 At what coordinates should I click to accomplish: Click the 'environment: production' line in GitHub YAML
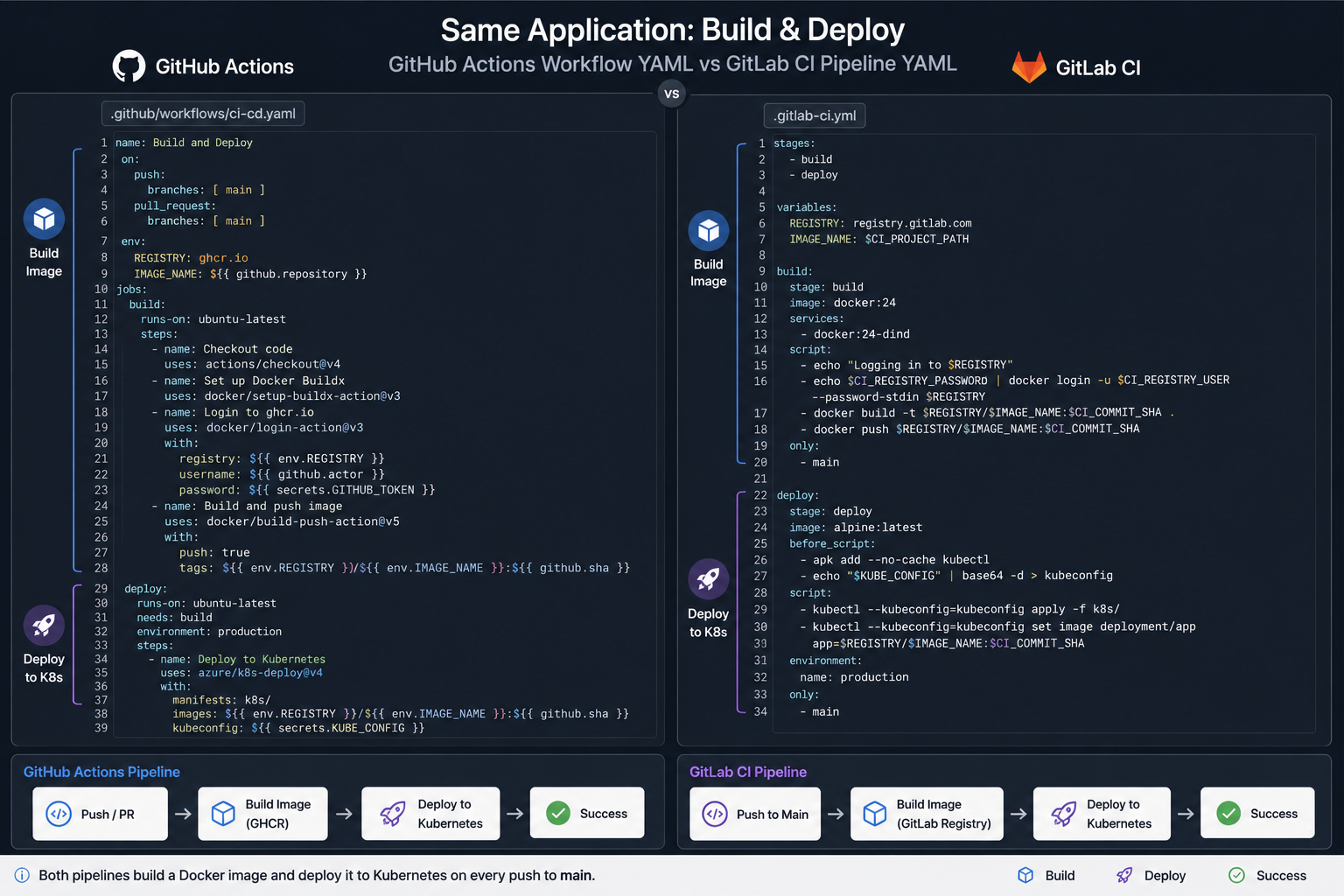tap(209, 632)
